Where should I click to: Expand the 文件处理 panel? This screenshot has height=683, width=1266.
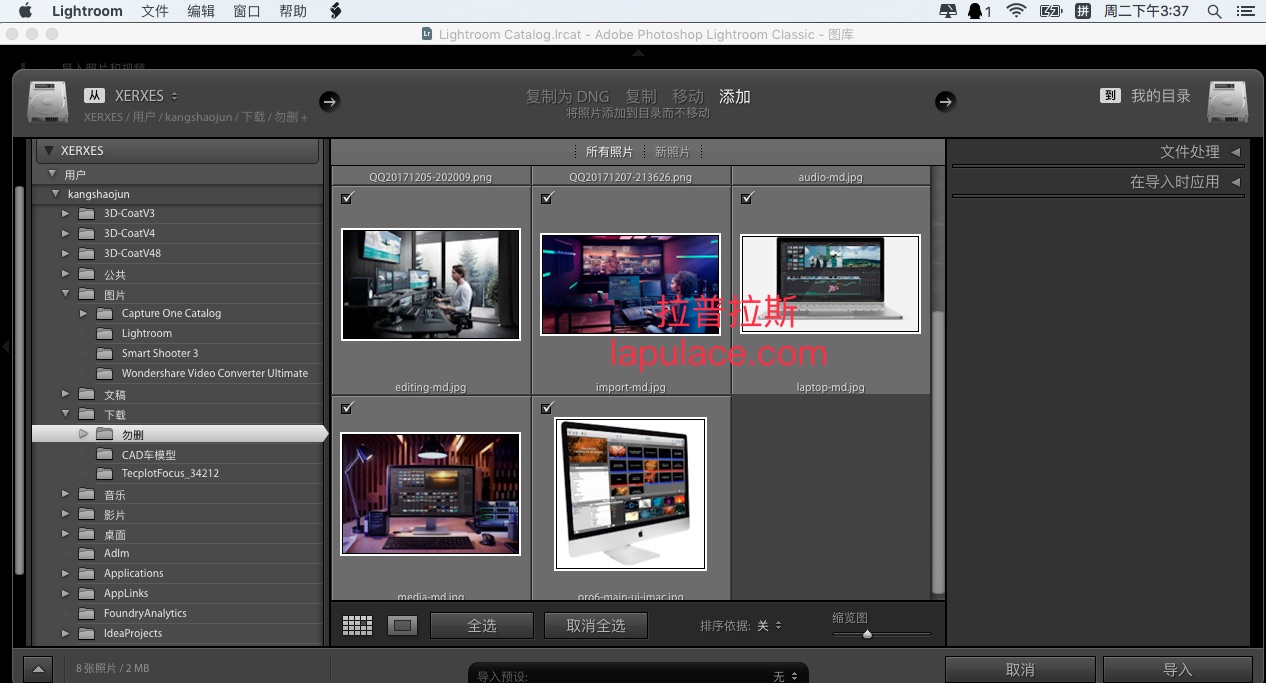(x=1201, y=152)
